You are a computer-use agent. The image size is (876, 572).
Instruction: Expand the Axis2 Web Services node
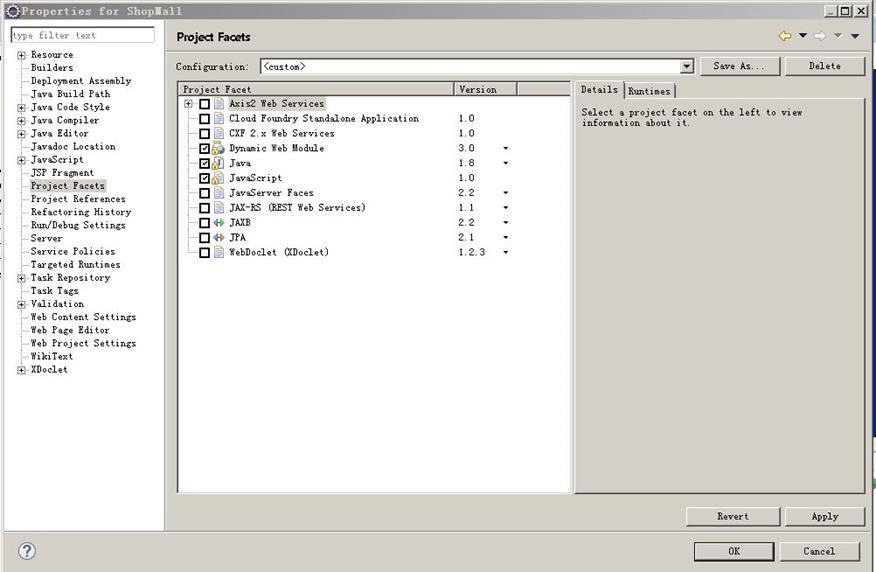click(189, 104)
